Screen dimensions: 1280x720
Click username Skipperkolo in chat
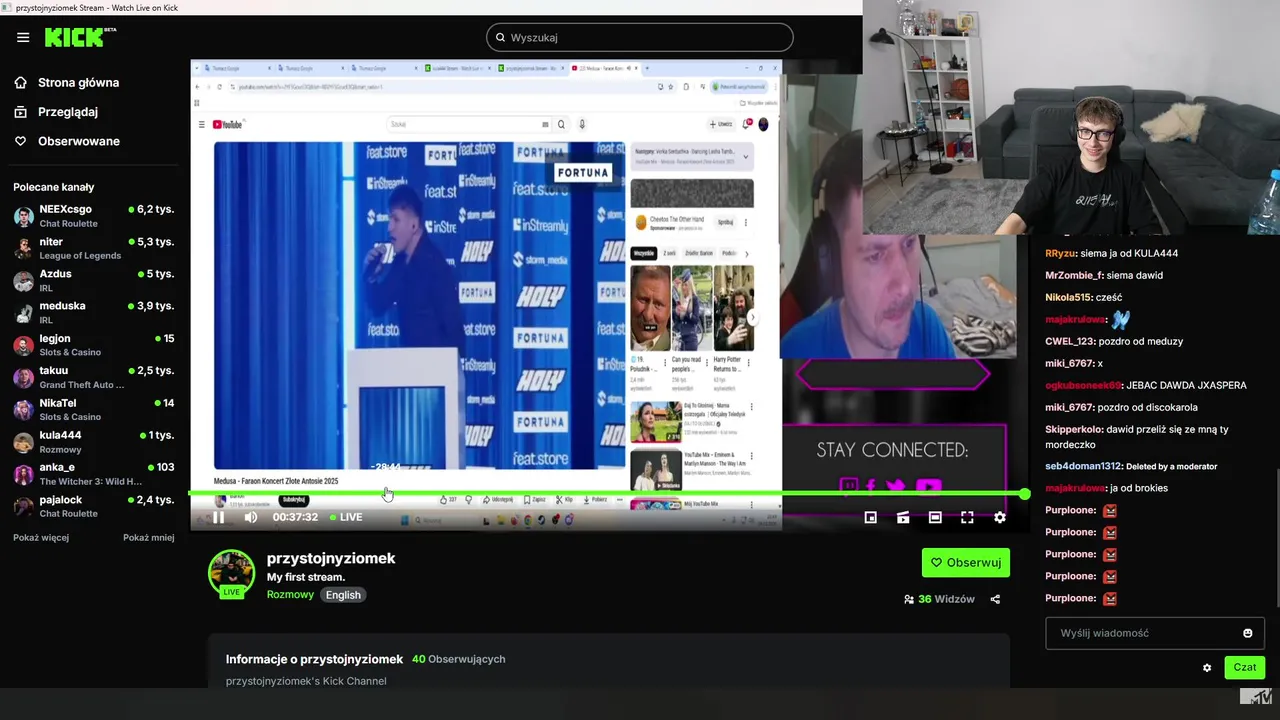(1074, 429)
